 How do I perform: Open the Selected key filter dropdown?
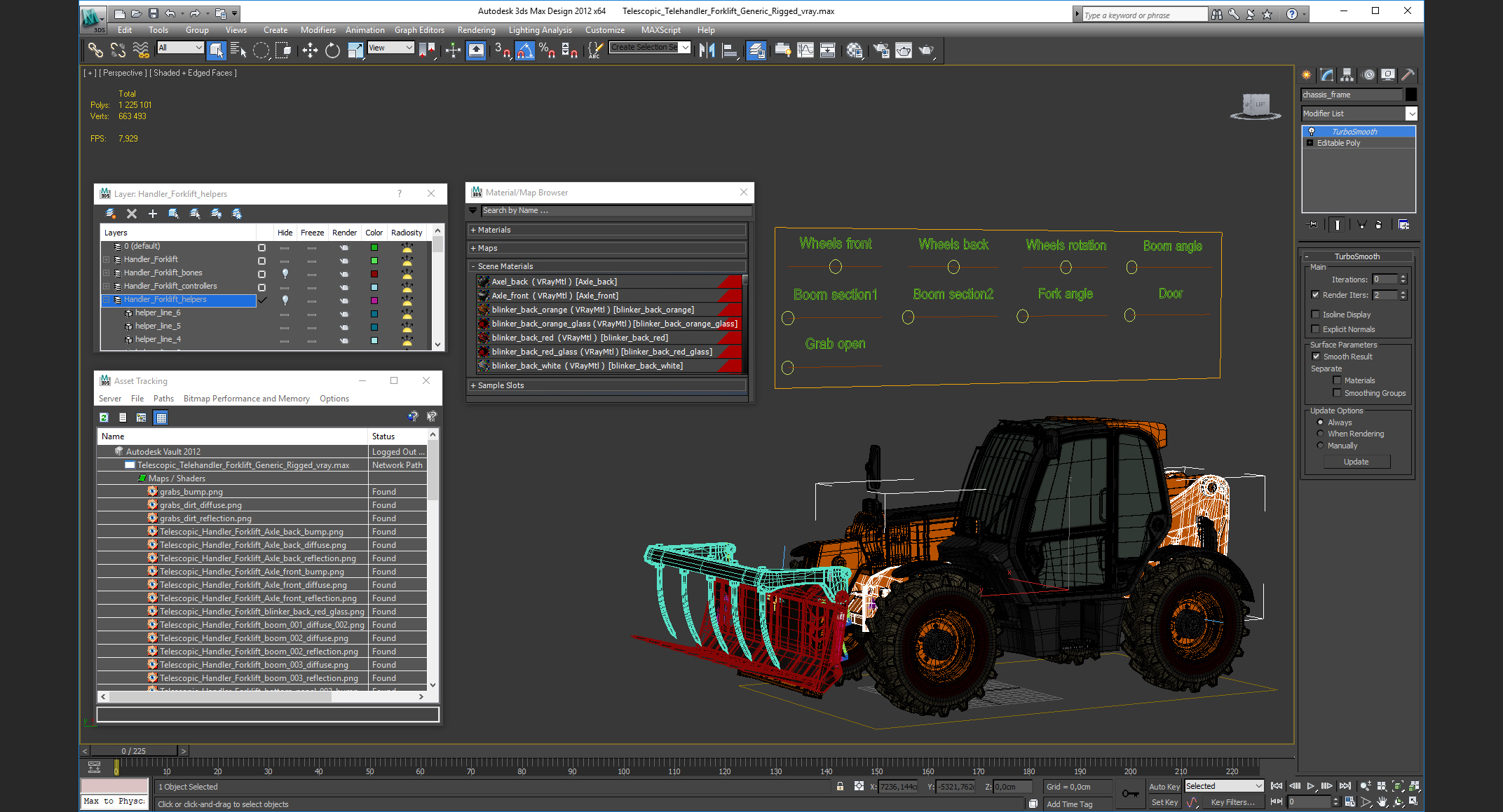(x=1223, y=786)
